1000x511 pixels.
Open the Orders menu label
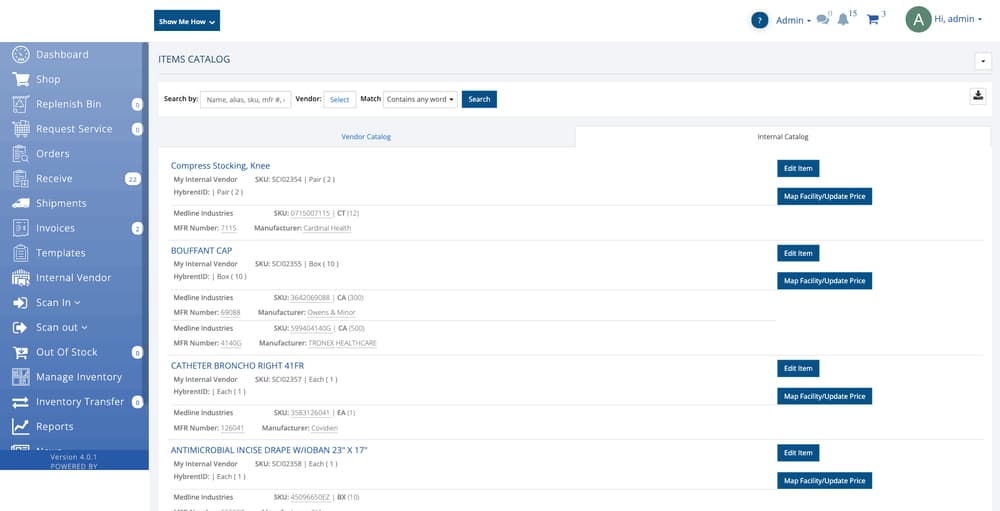point(53,154)
